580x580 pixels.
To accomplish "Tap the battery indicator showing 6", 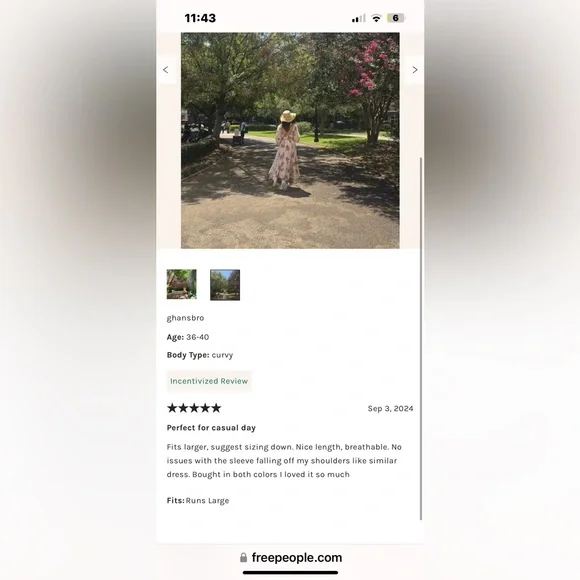I will point(396,18).
